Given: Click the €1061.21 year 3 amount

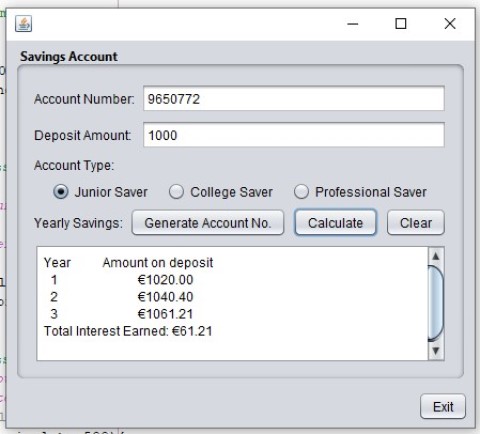Looking at the screenshot, I should pos(165,314).
